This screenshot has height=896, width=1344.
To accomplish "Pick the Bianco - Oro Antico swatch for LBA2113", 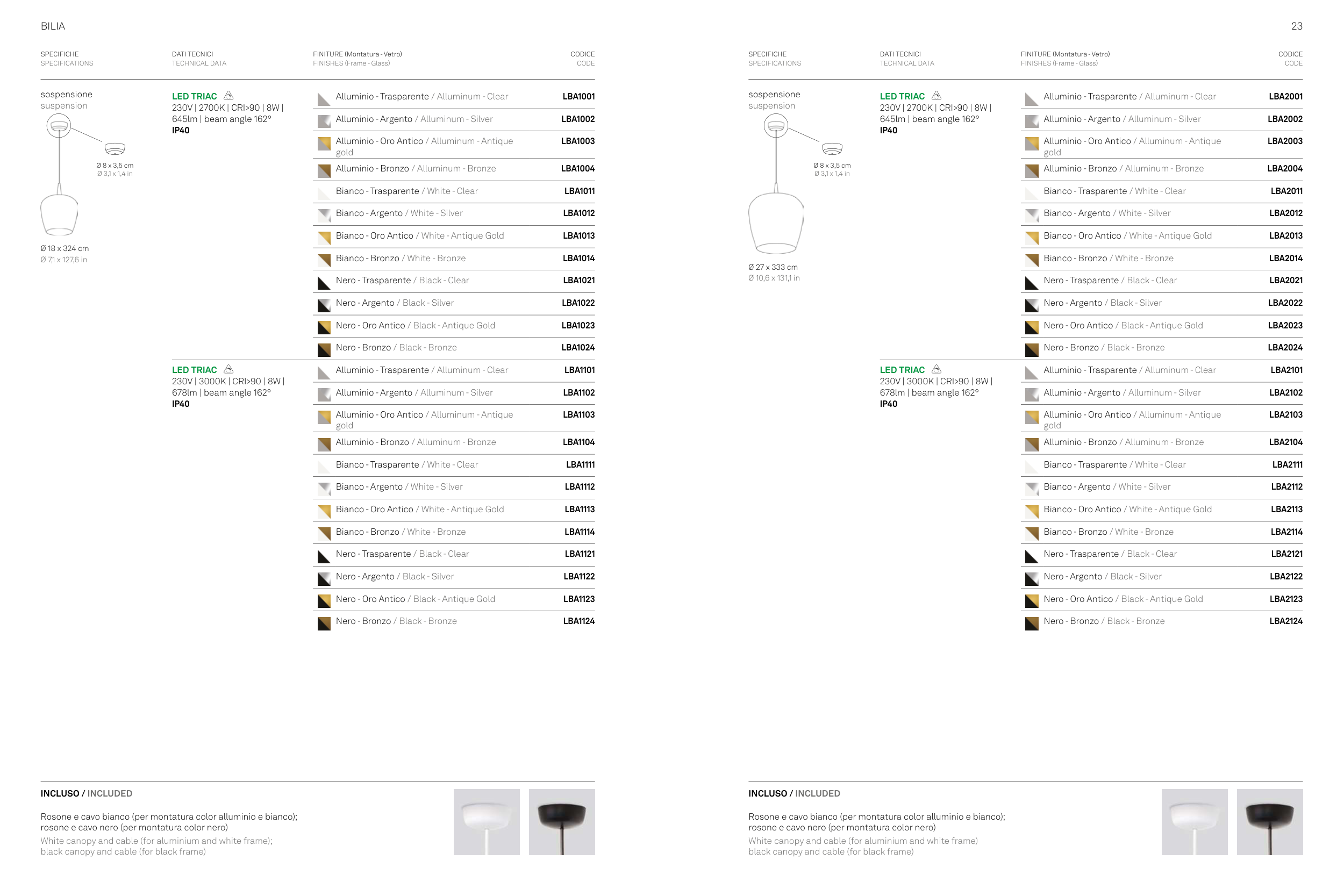I will tap(1032, 512).
